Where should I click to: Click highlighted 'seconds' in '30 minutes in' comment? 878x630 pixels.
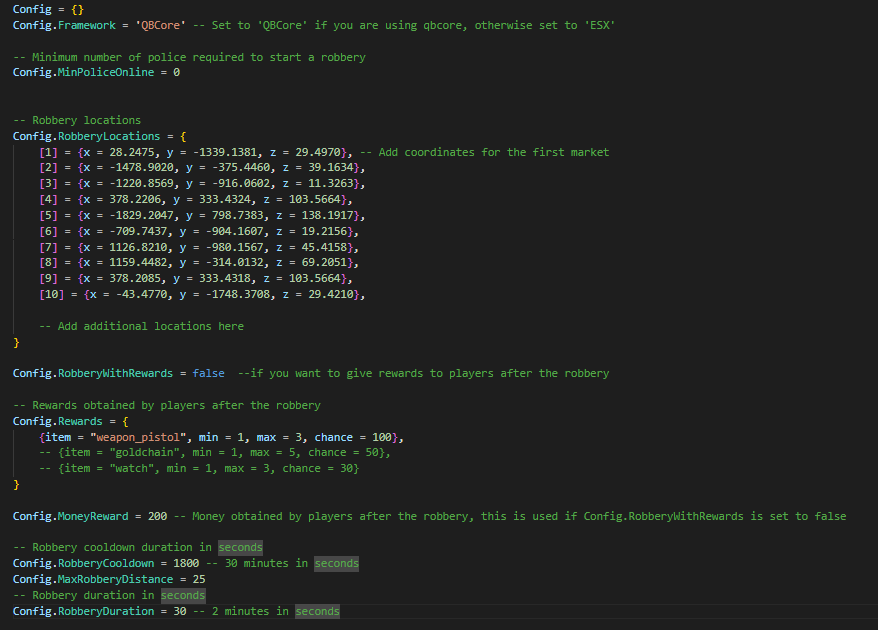[x=337, y=563]
